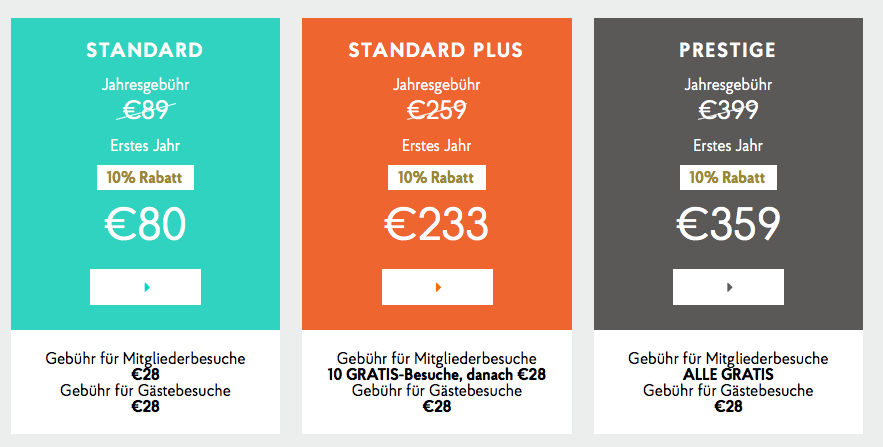The height and width of the screenshot is (447, 883).
Task: Click the ALLE GRATIS text under Prestige
Action: pyautogui.click(x=728, y=375)
